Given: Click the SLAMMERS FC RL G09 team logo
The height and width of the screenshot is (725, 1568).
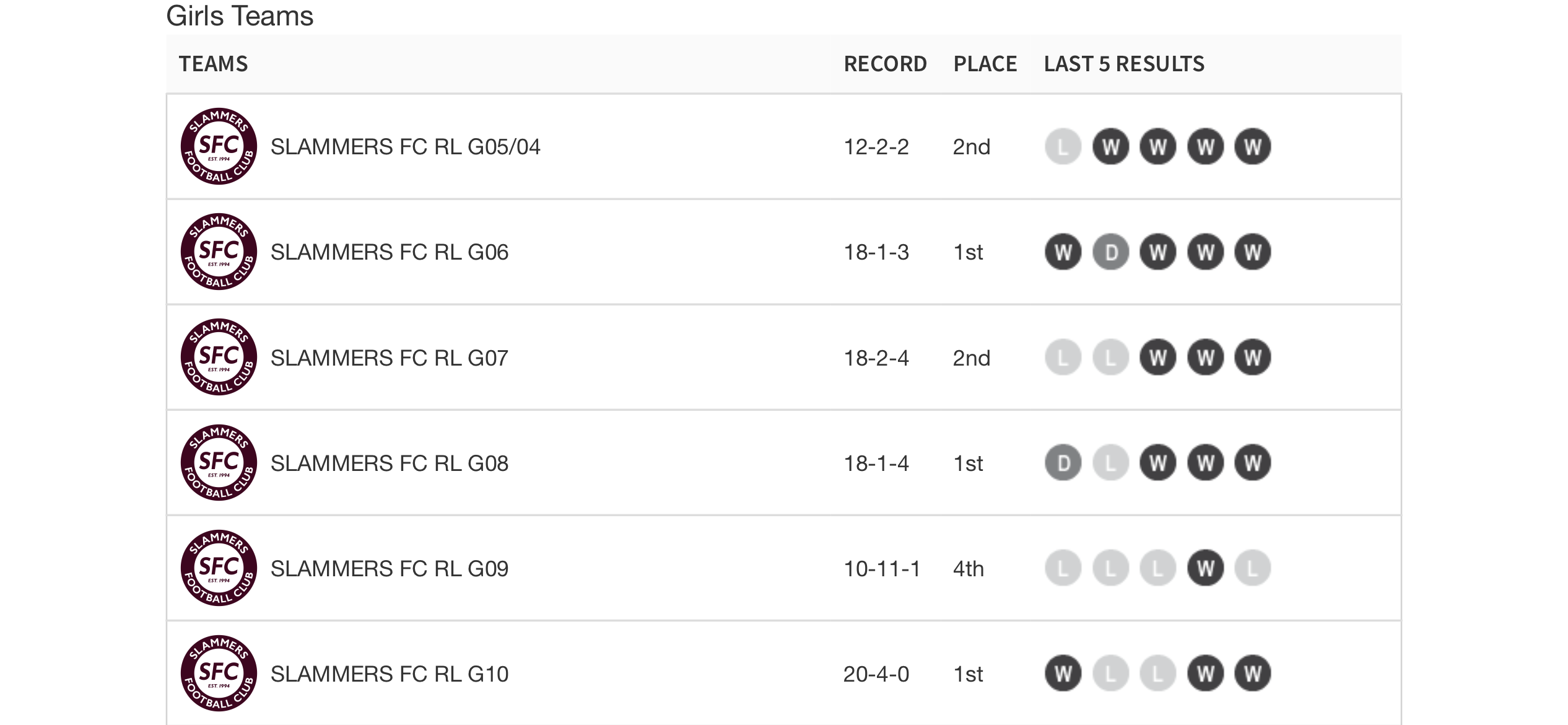Looking at the screenshot, I should click(219, 568).
